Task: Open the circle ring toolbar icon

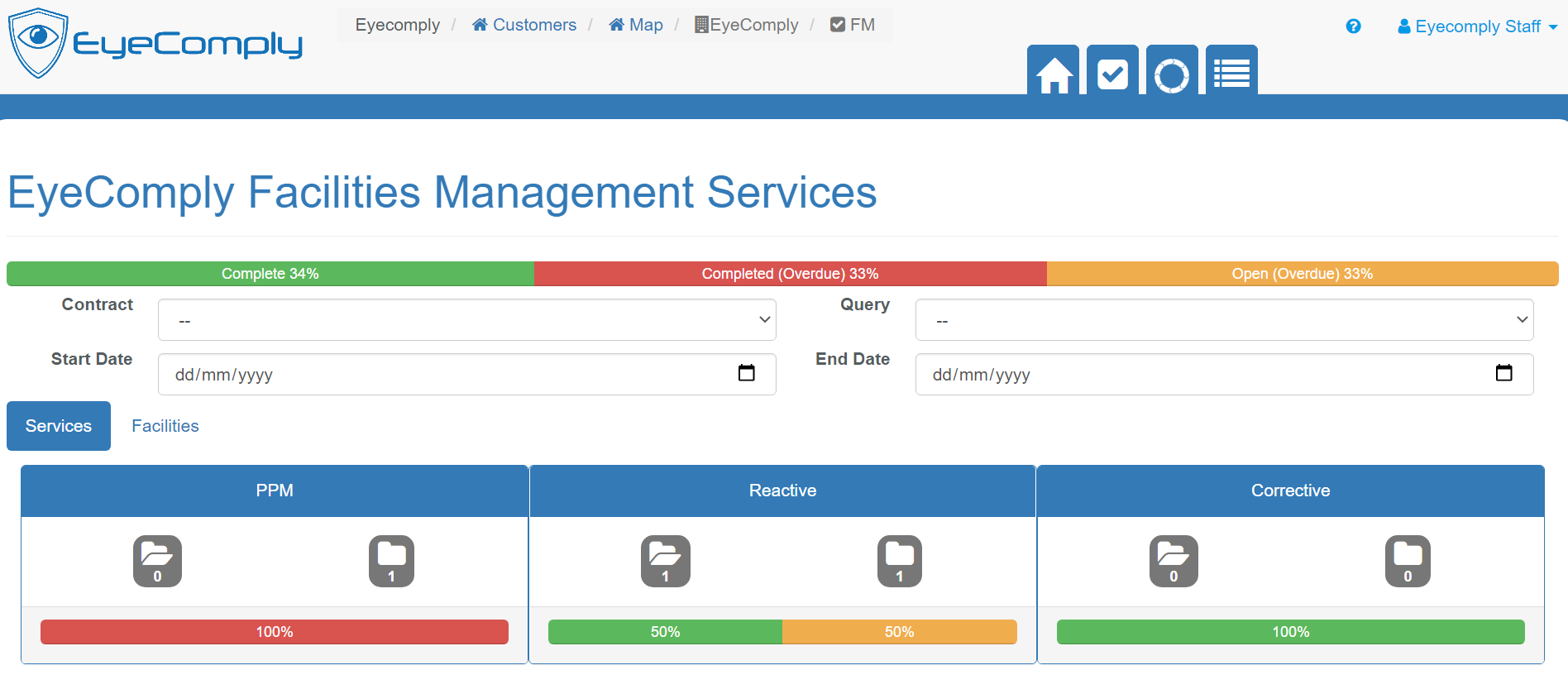Action: click(1172, 70)
